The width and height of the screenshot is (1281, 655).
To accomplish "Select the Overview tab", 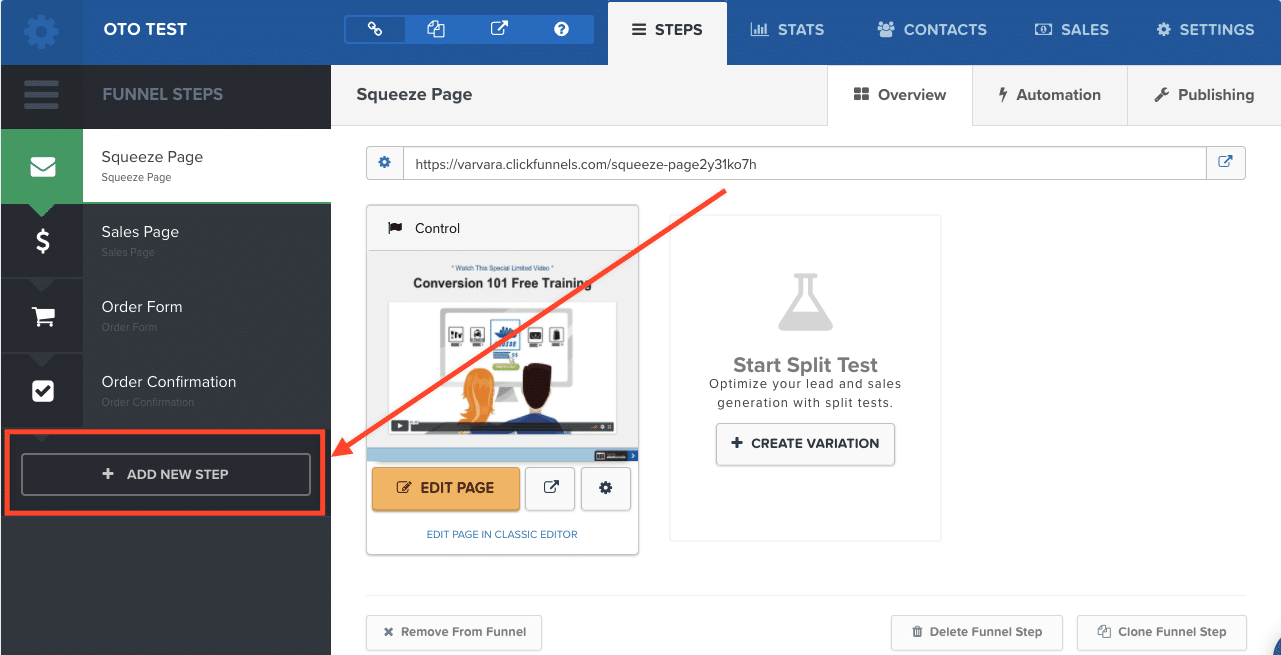I will pos(899,95).
